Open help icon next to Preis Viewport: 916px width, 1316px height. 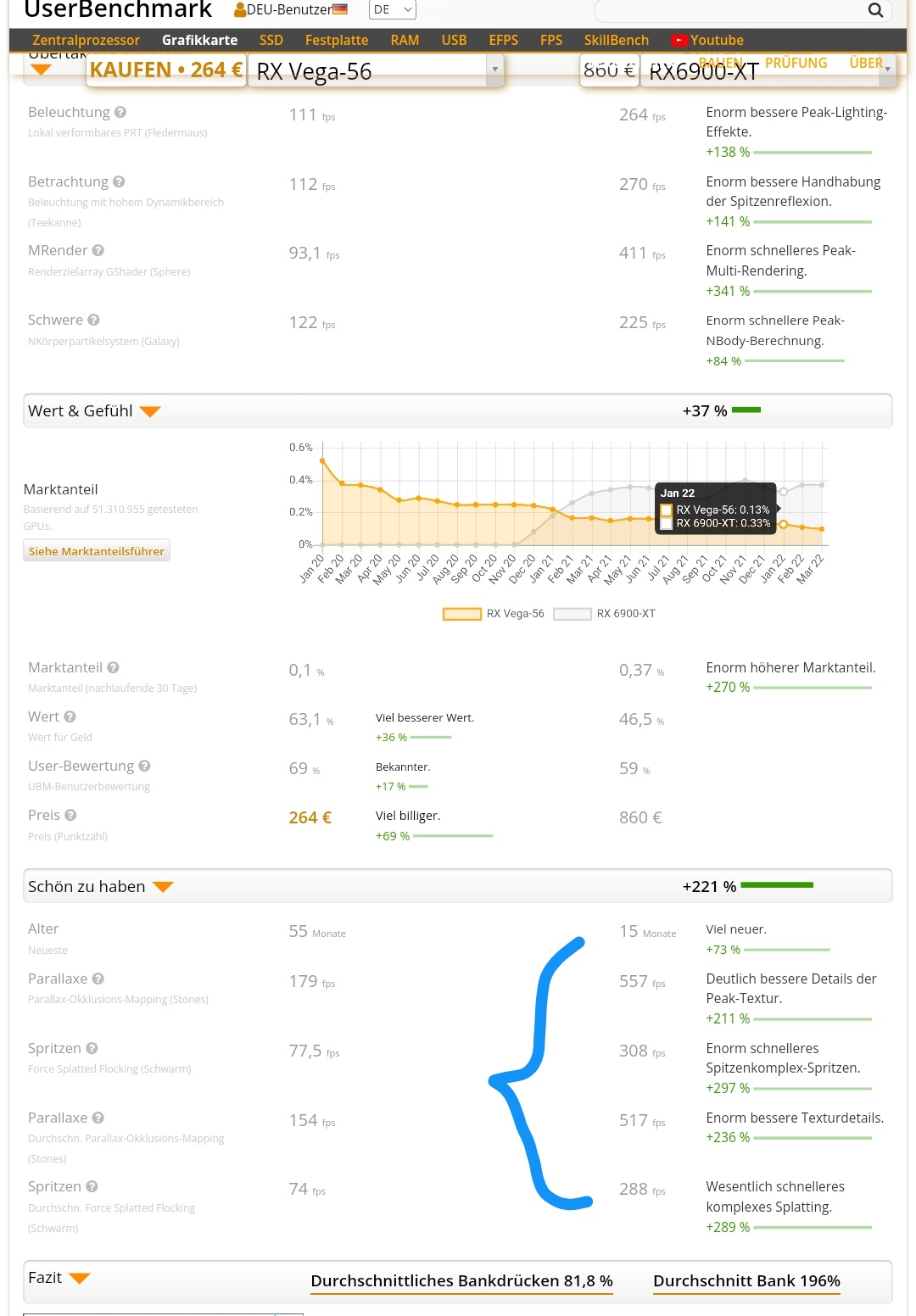click(70, 815)
